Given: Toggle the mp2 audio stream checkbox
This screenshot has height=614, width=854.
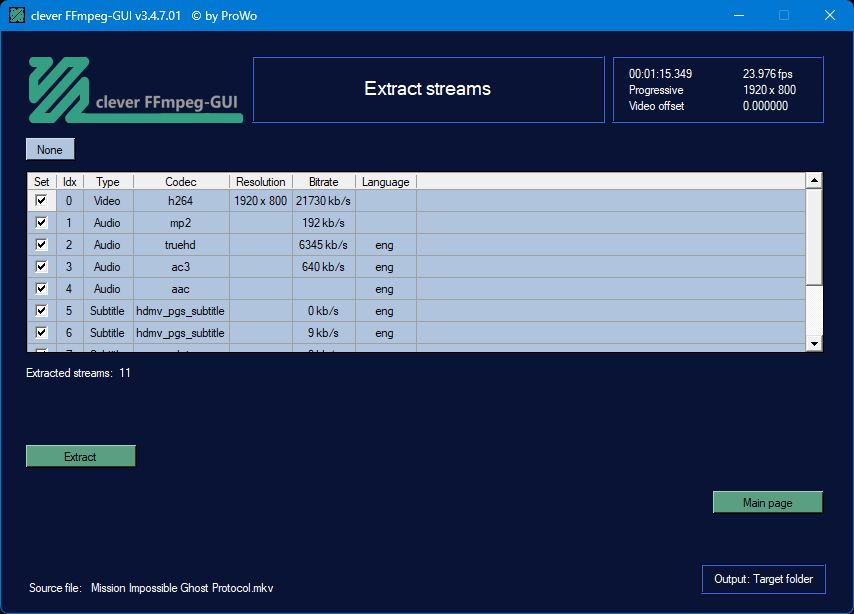Looking at the screenshot, I should 41,222.
